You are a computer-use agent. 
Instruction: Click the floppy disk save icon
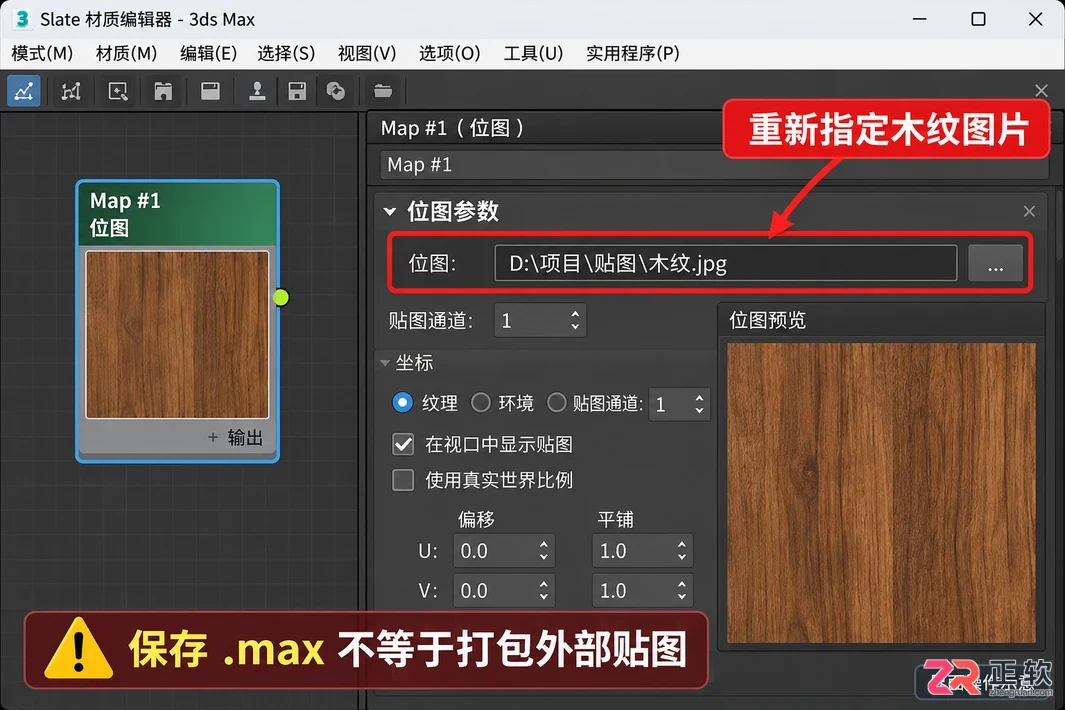click(297, 91)
